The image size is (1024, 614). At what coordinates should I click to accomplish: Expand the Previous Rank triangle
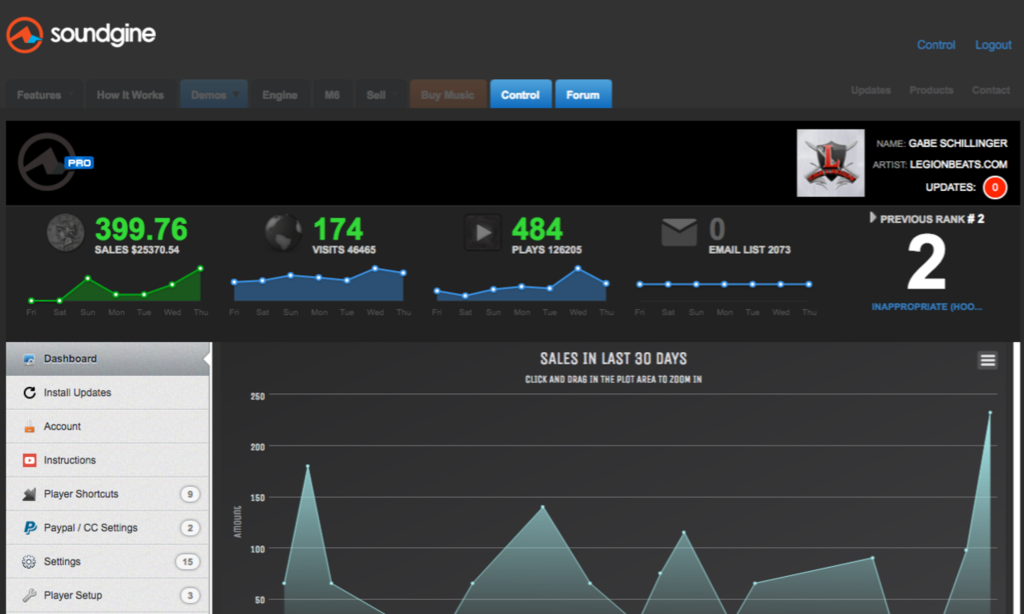(x=872, y=218)
